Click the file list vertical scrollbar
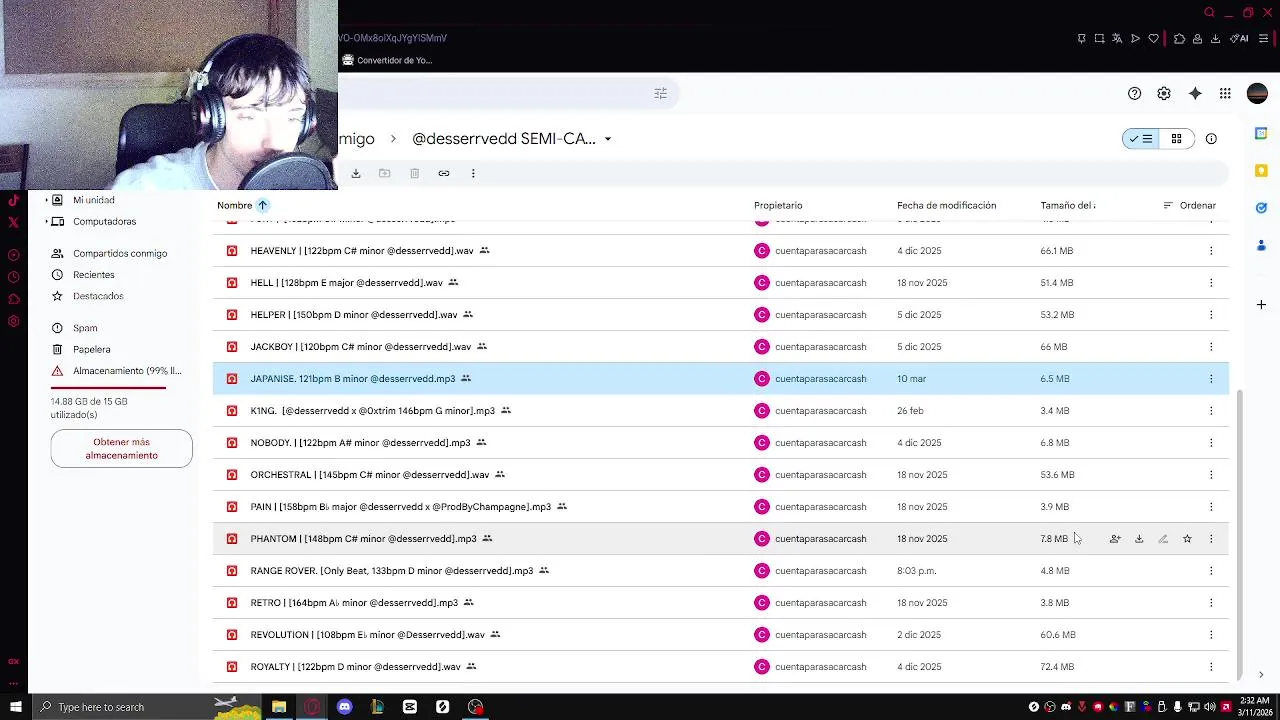The image size is (1280, 720). click(x=1241, y=535)
